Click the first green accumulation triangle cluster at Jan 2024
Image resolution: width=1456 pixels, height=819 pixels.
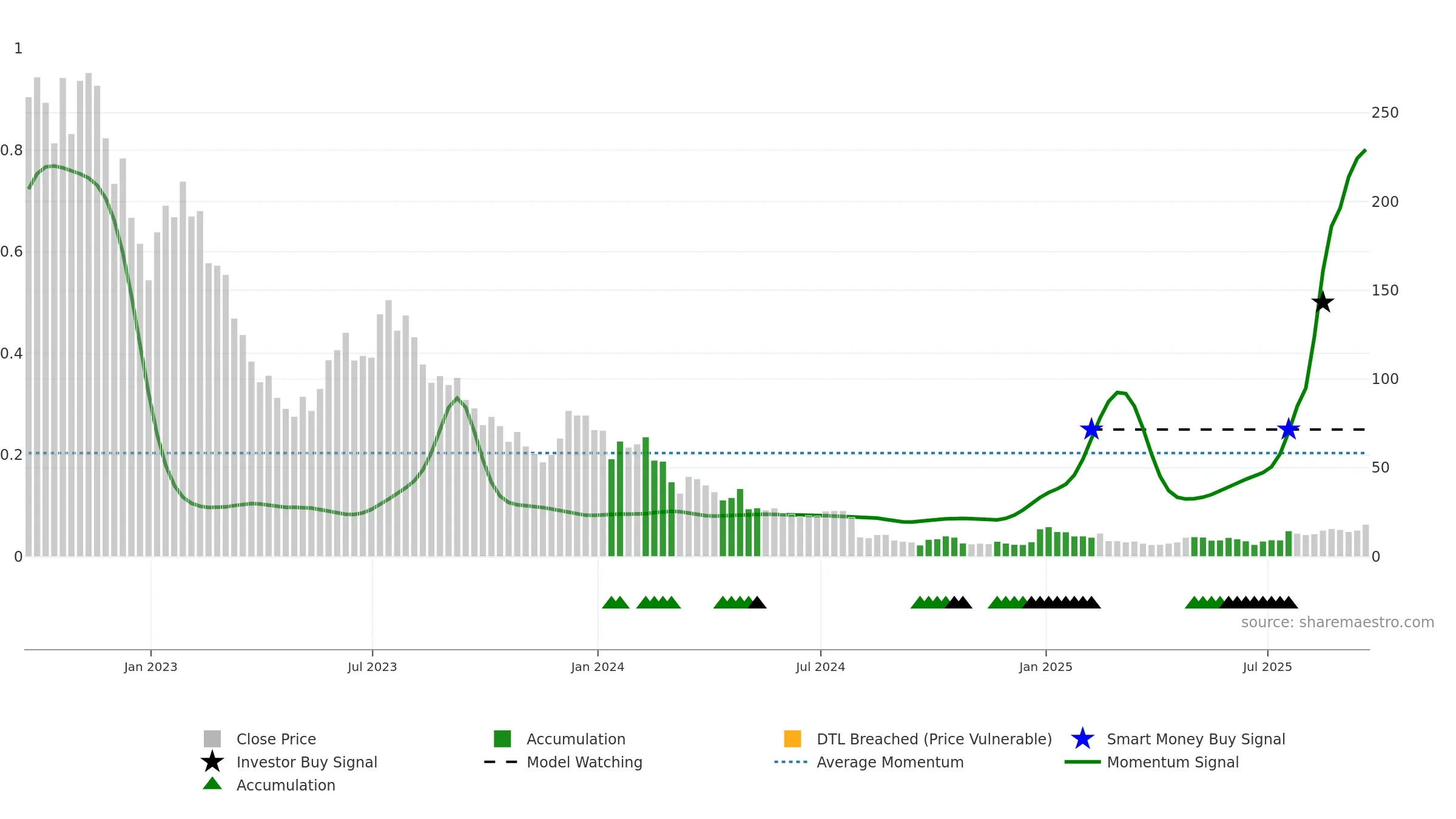(x=616, y=602)
